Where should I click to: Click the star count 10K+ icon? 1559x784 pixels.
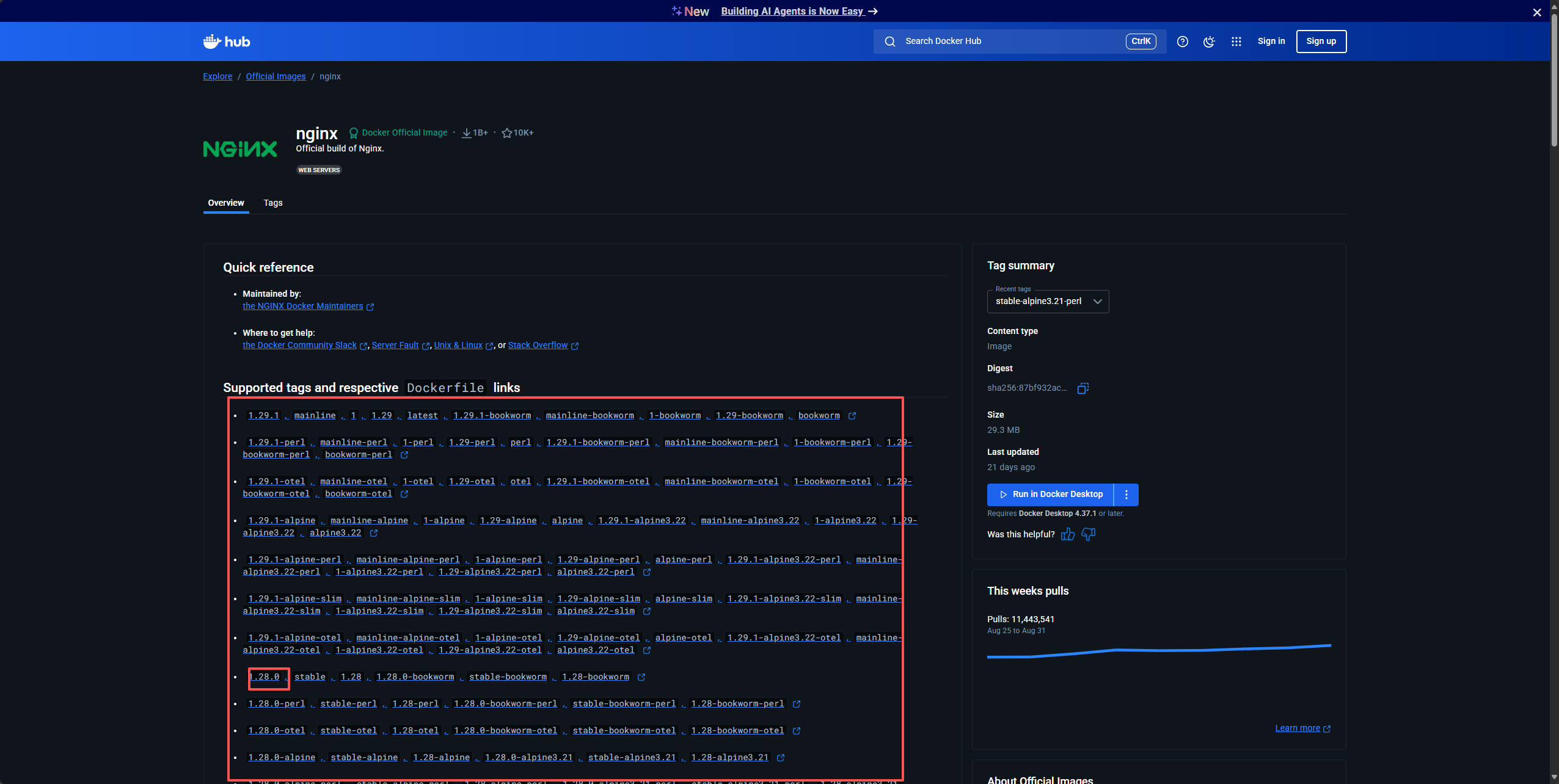(507, 133)
